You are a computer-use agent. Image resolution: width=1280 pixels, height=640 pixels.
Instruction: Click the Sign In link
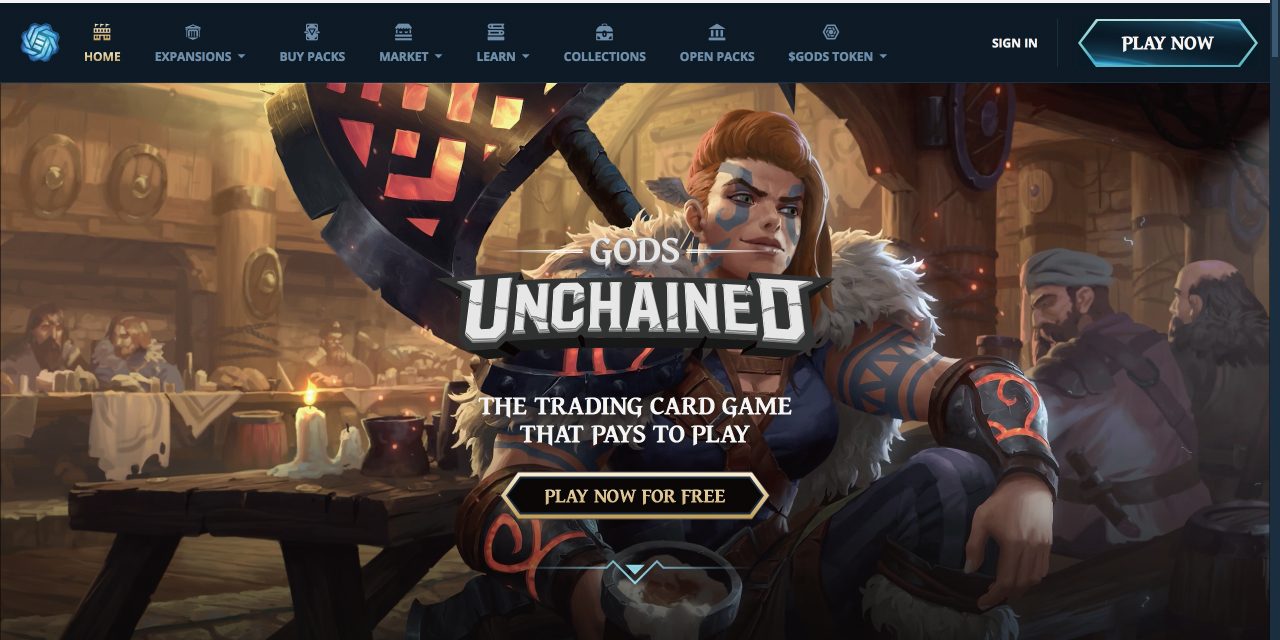[x=1014, y=43]
